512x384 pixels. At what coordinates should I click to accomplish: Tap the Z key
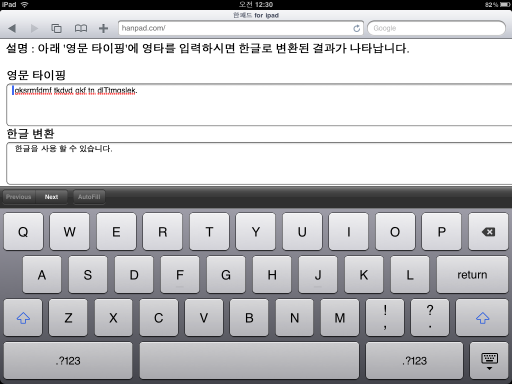(68, 318)
